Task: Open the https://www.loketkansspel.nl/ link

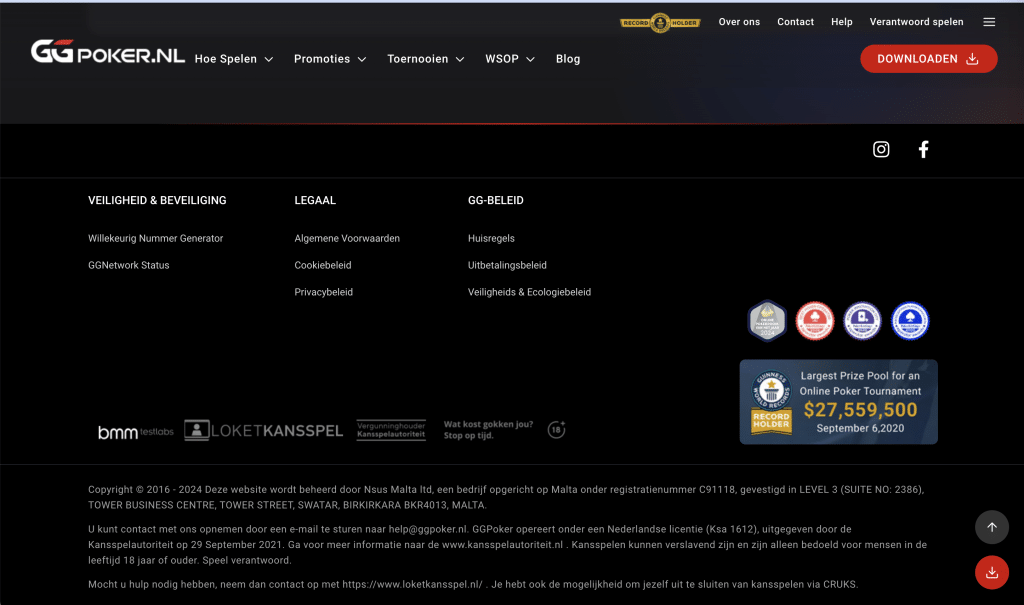Action: (412, 585)
